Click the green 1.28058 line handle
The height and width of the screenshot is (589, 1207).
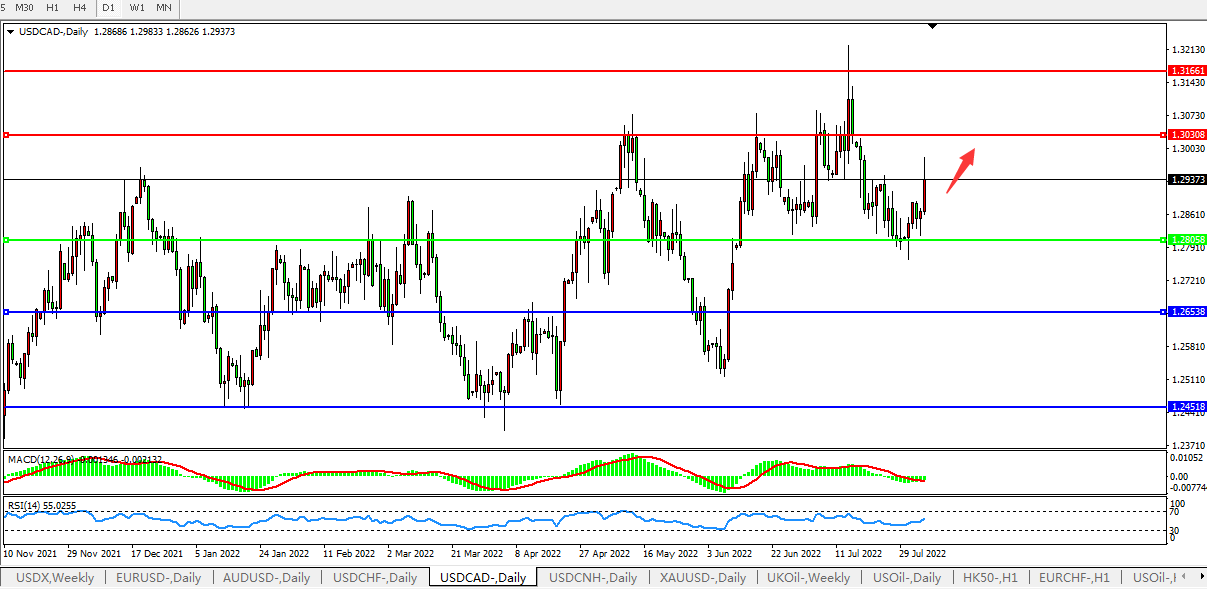pos(6,240)
